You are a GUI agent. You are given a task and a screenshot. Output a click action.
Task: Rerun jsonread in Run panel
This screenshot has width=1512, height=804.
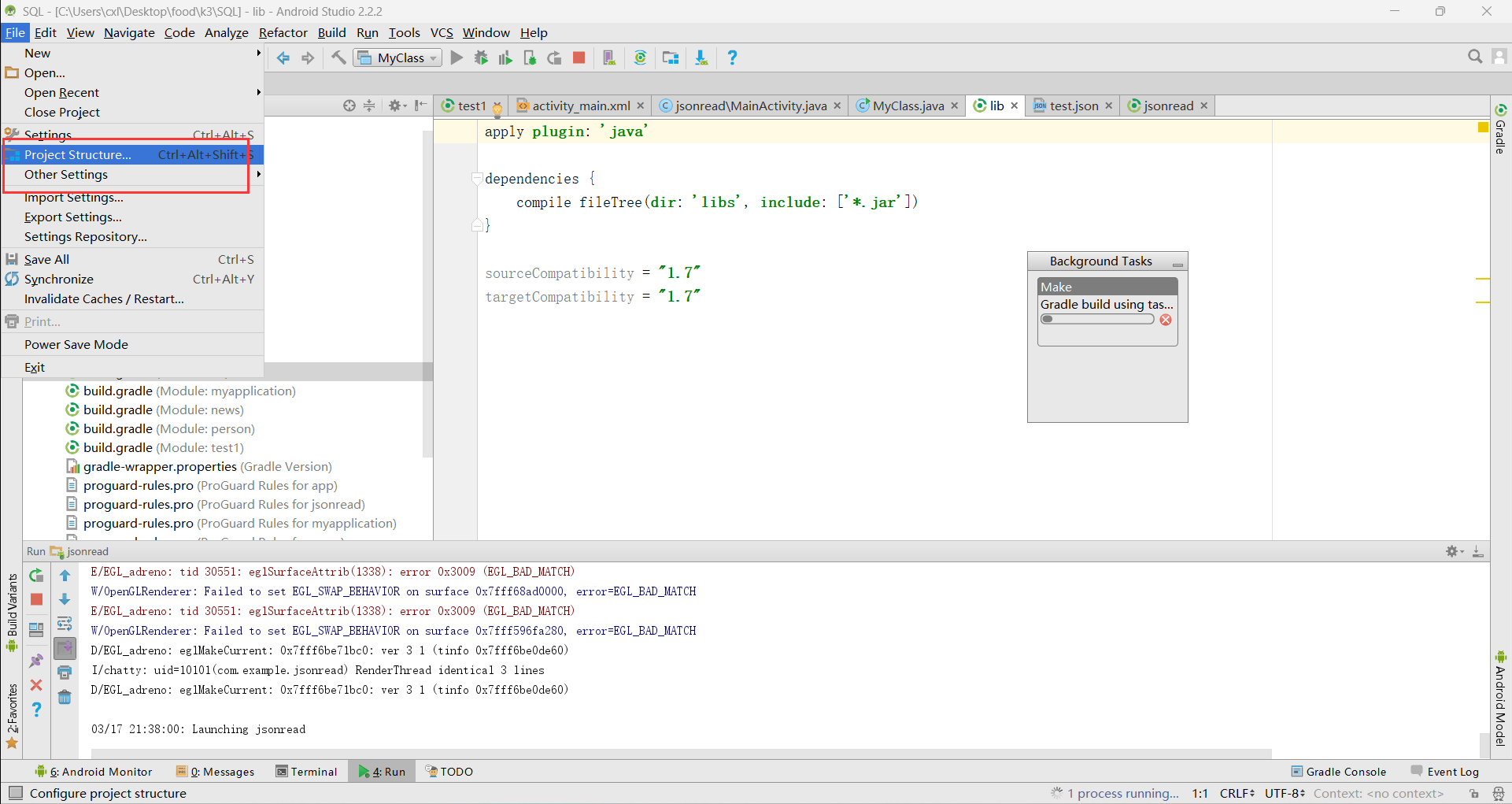36,576
